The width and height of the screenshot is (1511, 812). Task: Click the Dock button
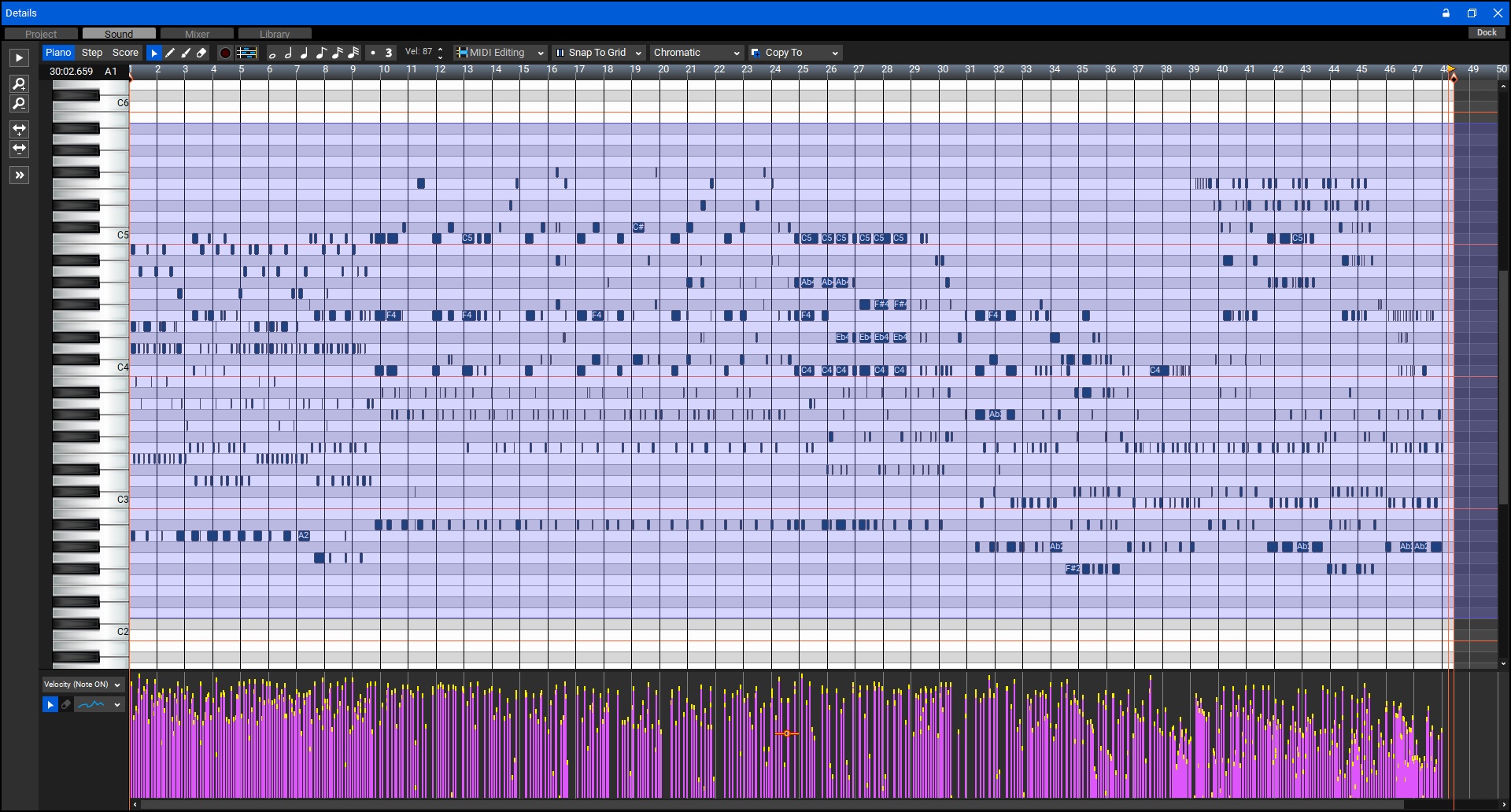pos(1487,33)
